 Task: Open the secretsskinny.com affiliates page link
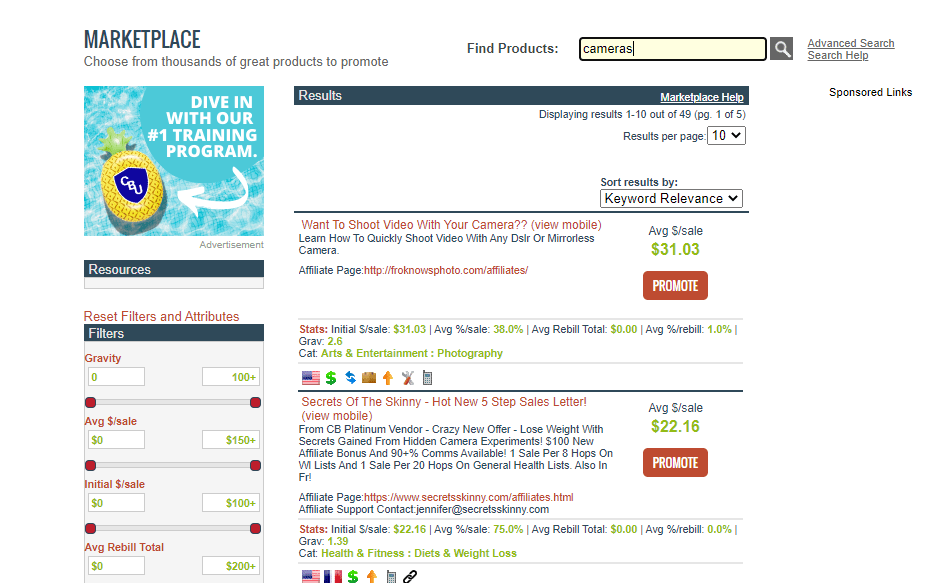coord(469,497)
